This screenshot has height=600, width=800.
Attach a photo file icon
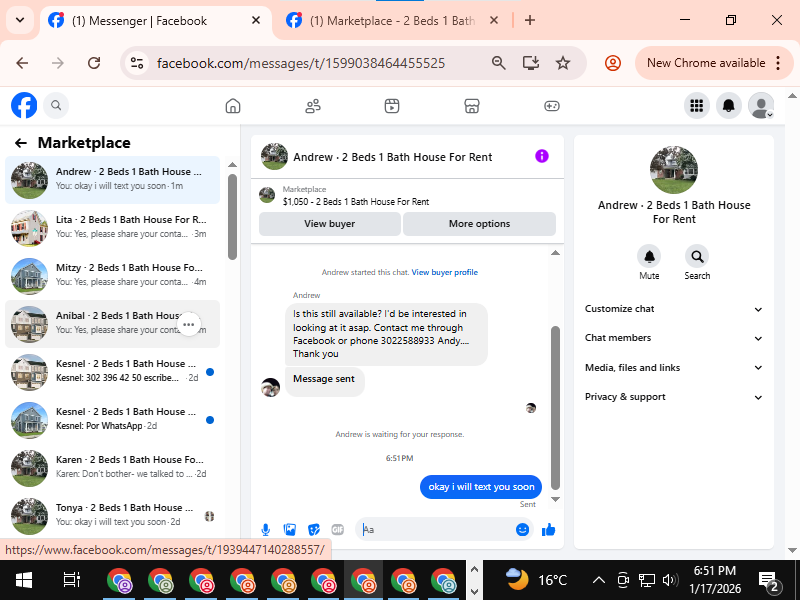point(289,530)
